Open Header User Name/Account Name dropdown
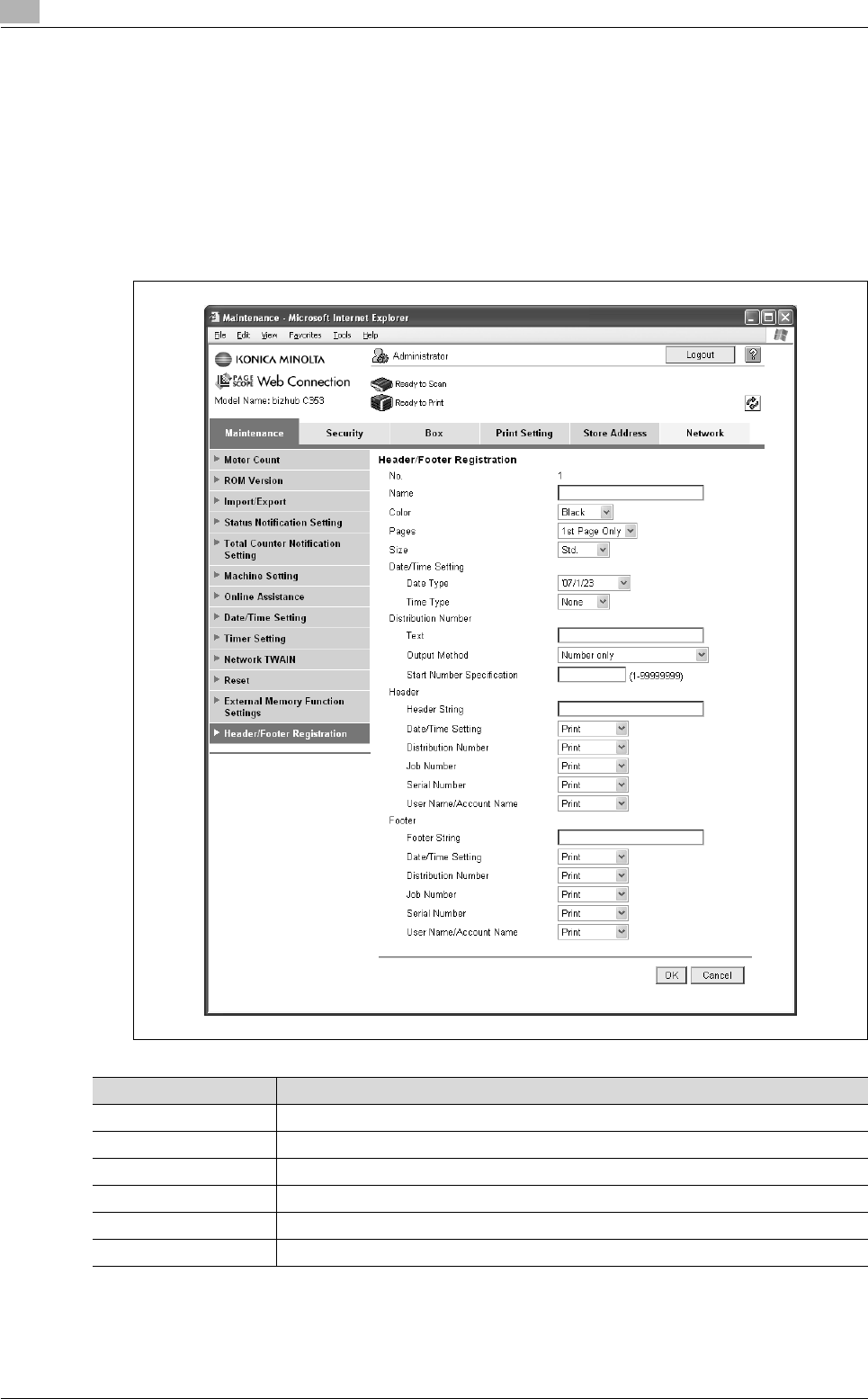This screenshot has width=868, height=1399. pyautogui.click(x=593, y=804)
